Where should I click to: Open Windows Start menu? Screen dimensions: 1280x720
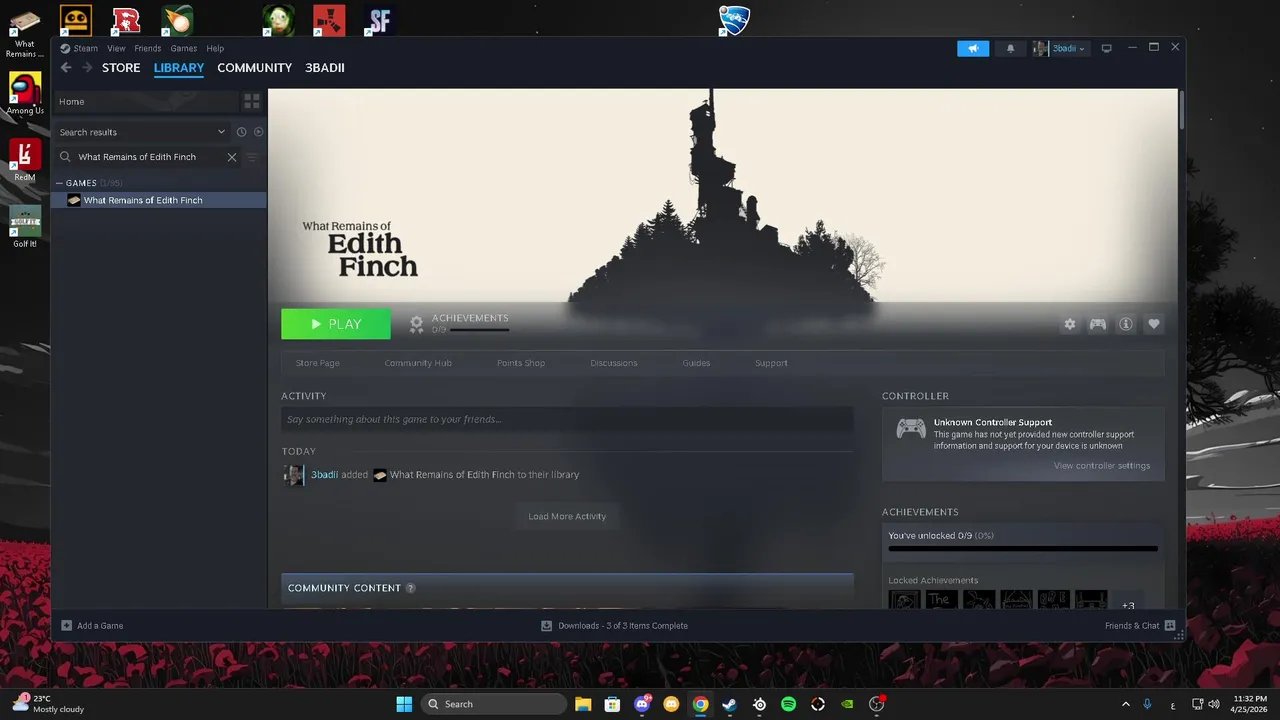[404, 704]
